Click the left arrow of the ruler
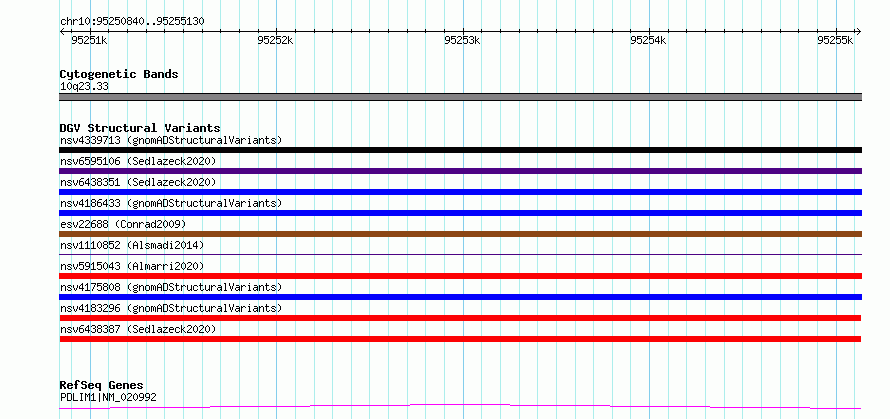 63,32
